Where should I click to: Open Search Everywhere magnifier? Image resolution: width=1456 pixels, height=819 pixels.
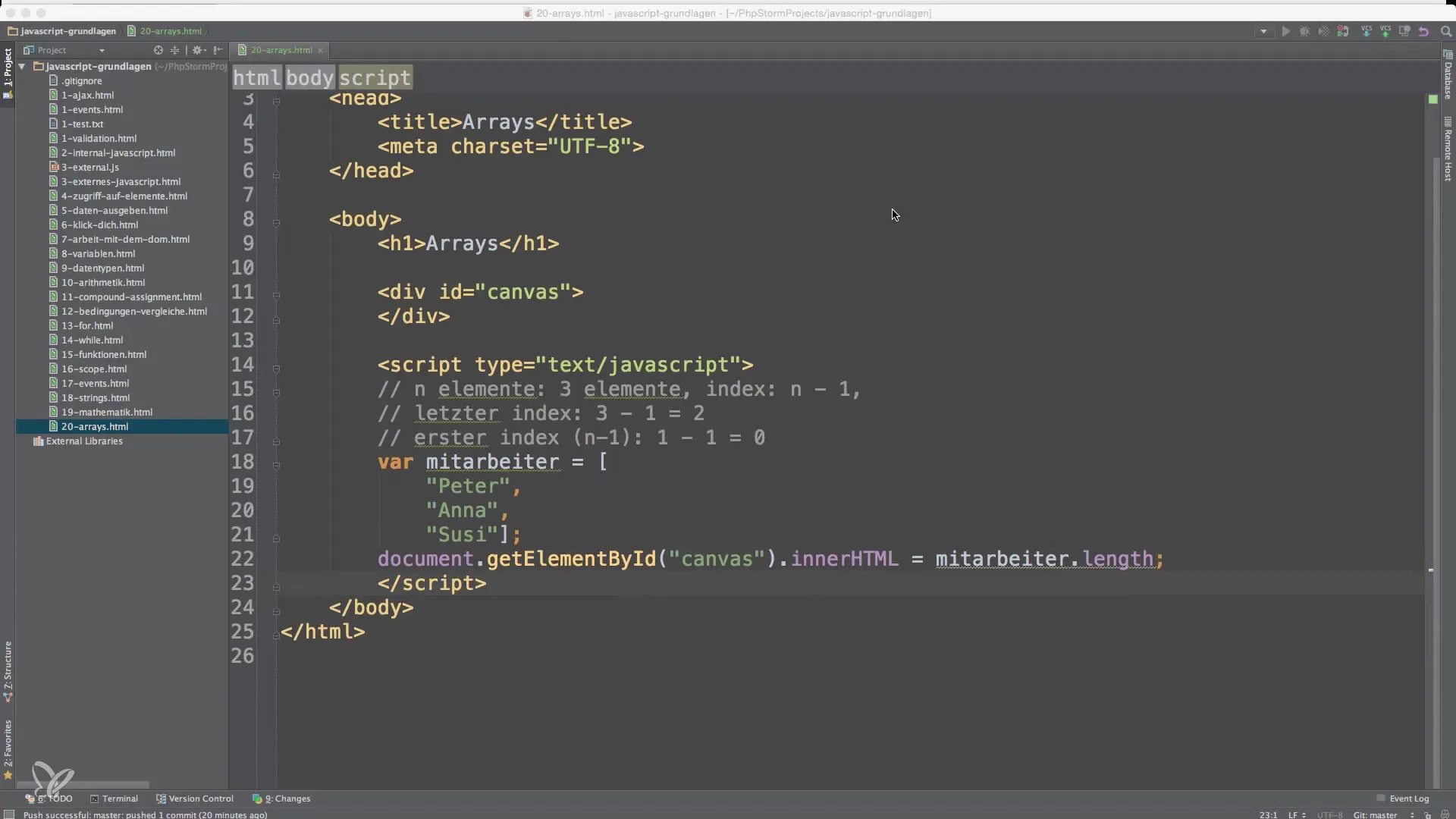pos(1445,31)
